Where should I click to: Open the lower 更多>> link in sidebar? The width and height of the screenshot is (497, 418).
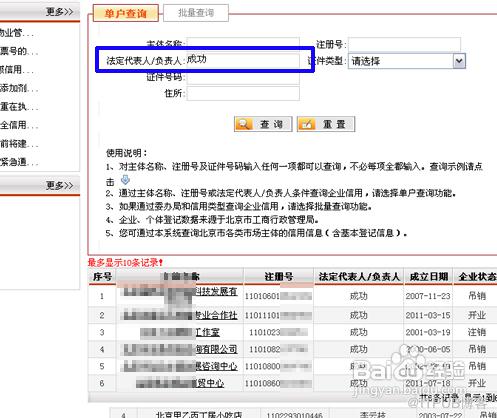[x=59, y=185]
